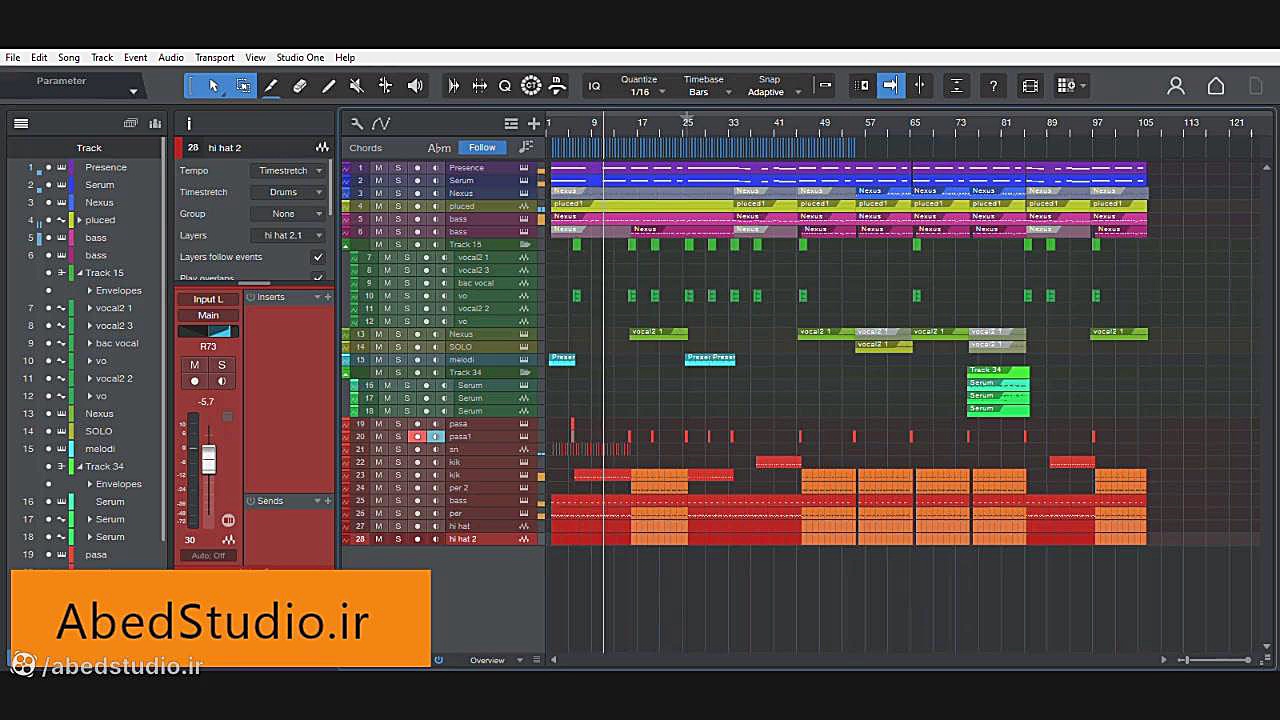Open the Event menu

135,58
